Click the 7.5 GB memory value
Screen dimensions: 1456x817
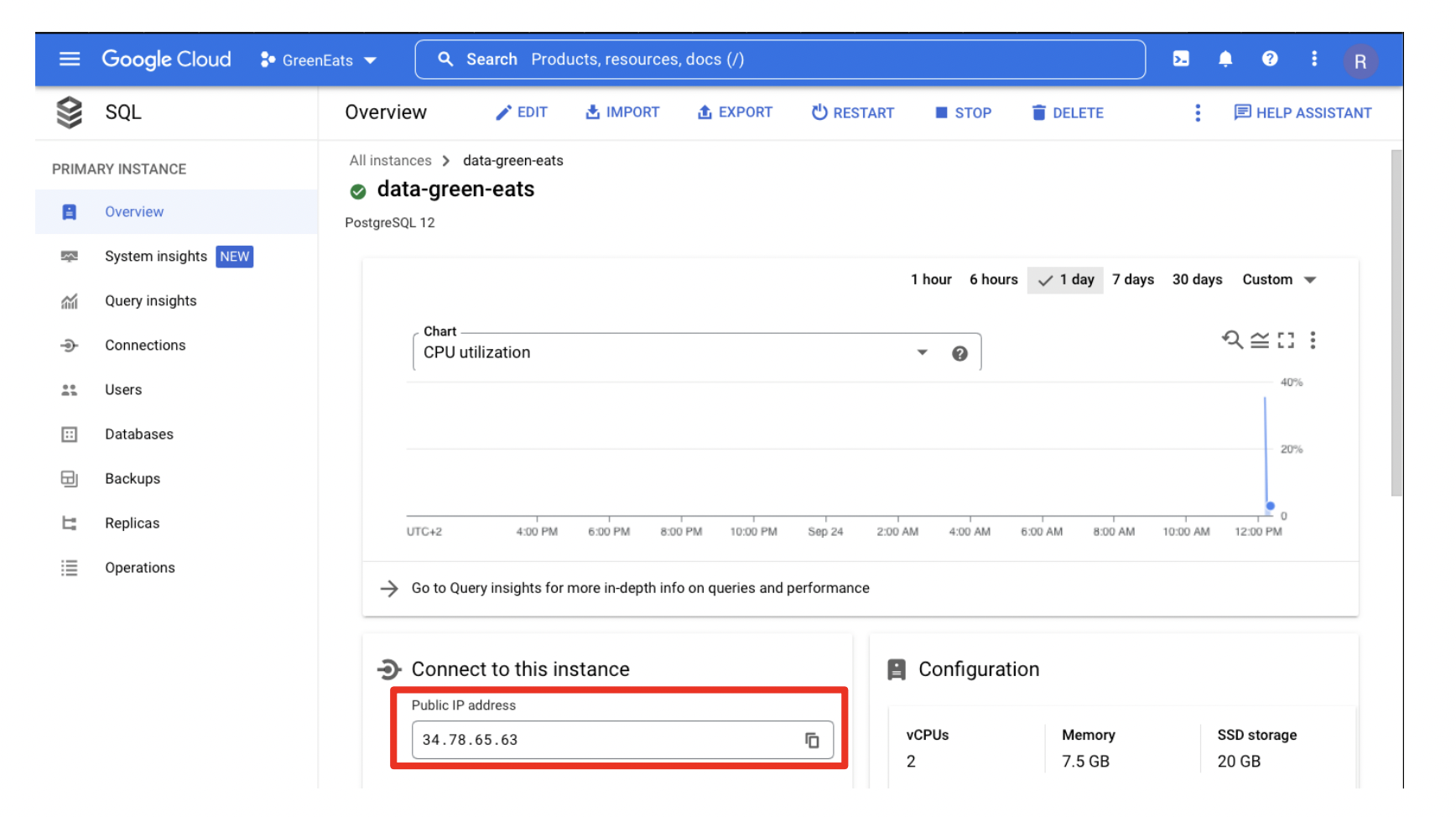(1085, 762)
